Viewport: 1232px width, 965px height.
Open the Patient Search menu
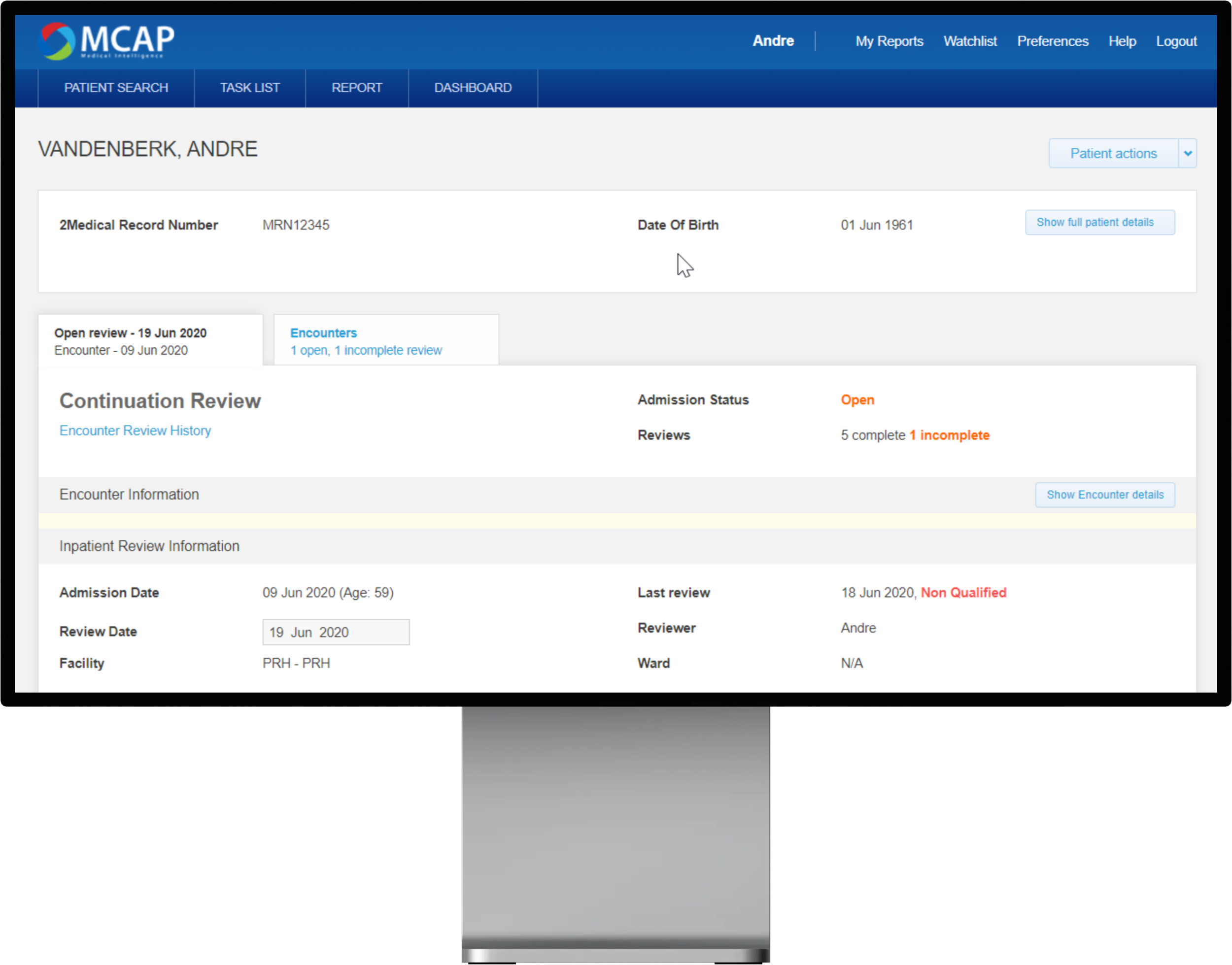(116, 88)
